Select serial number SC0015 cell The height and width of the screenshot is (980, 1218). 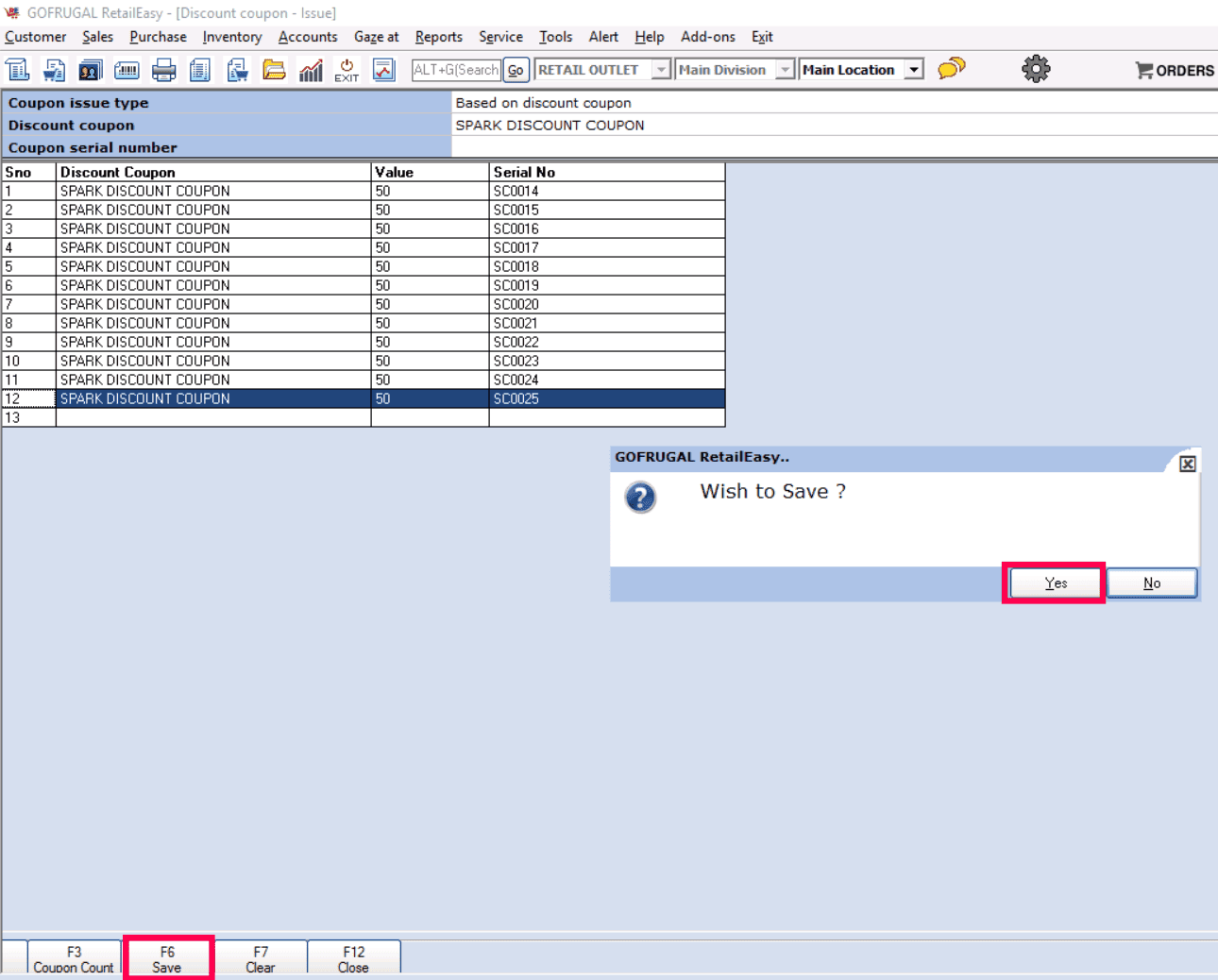point(607,210)
